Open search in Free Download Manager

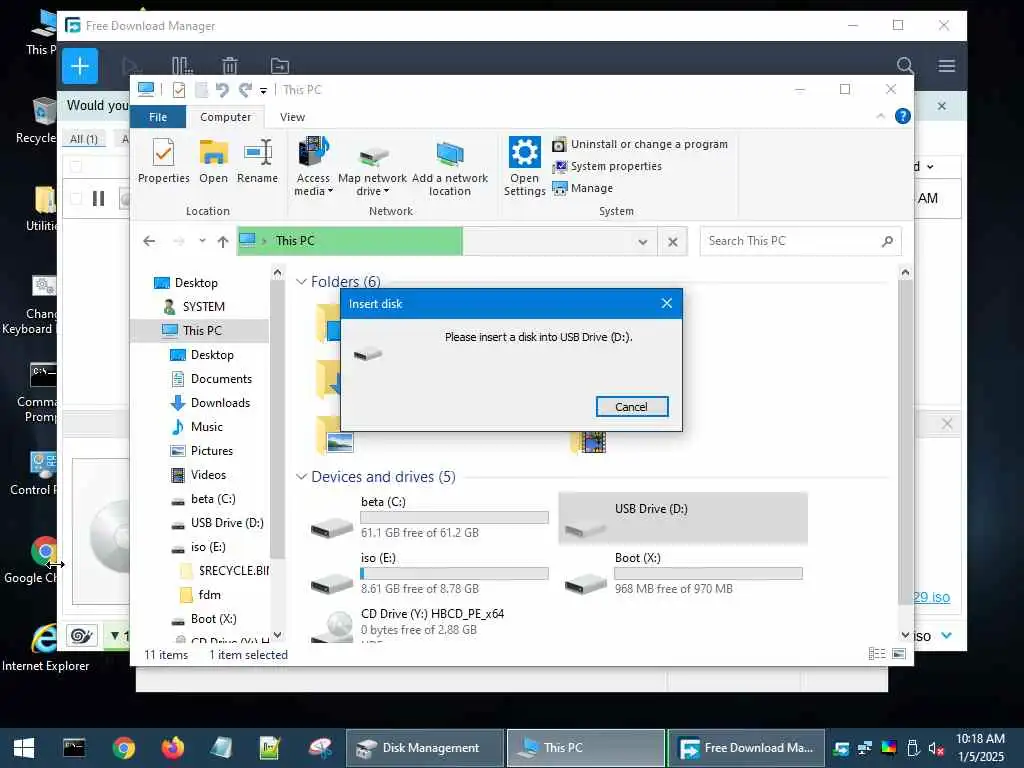[x=904, y=65]
